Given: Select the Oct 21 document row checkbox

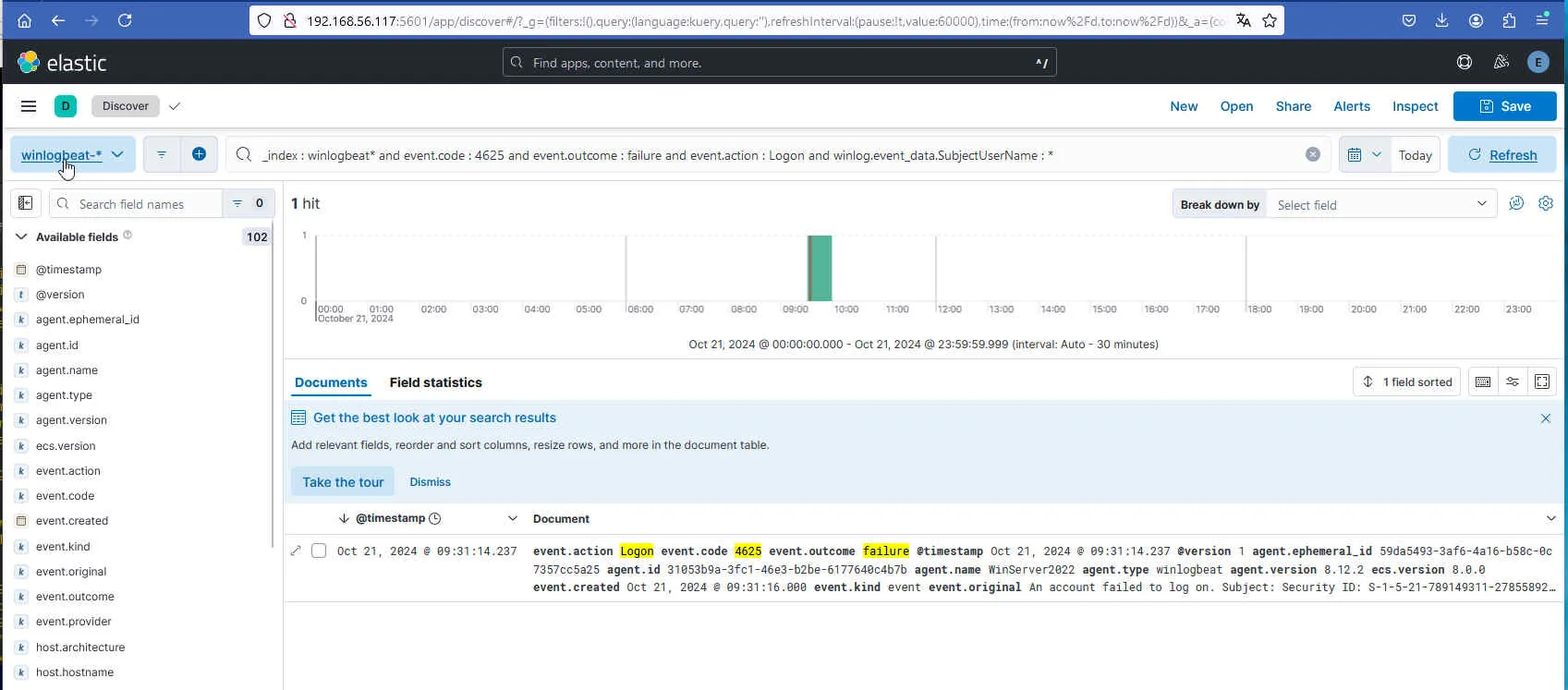Looking at the screenshot, I should point(319,551).
